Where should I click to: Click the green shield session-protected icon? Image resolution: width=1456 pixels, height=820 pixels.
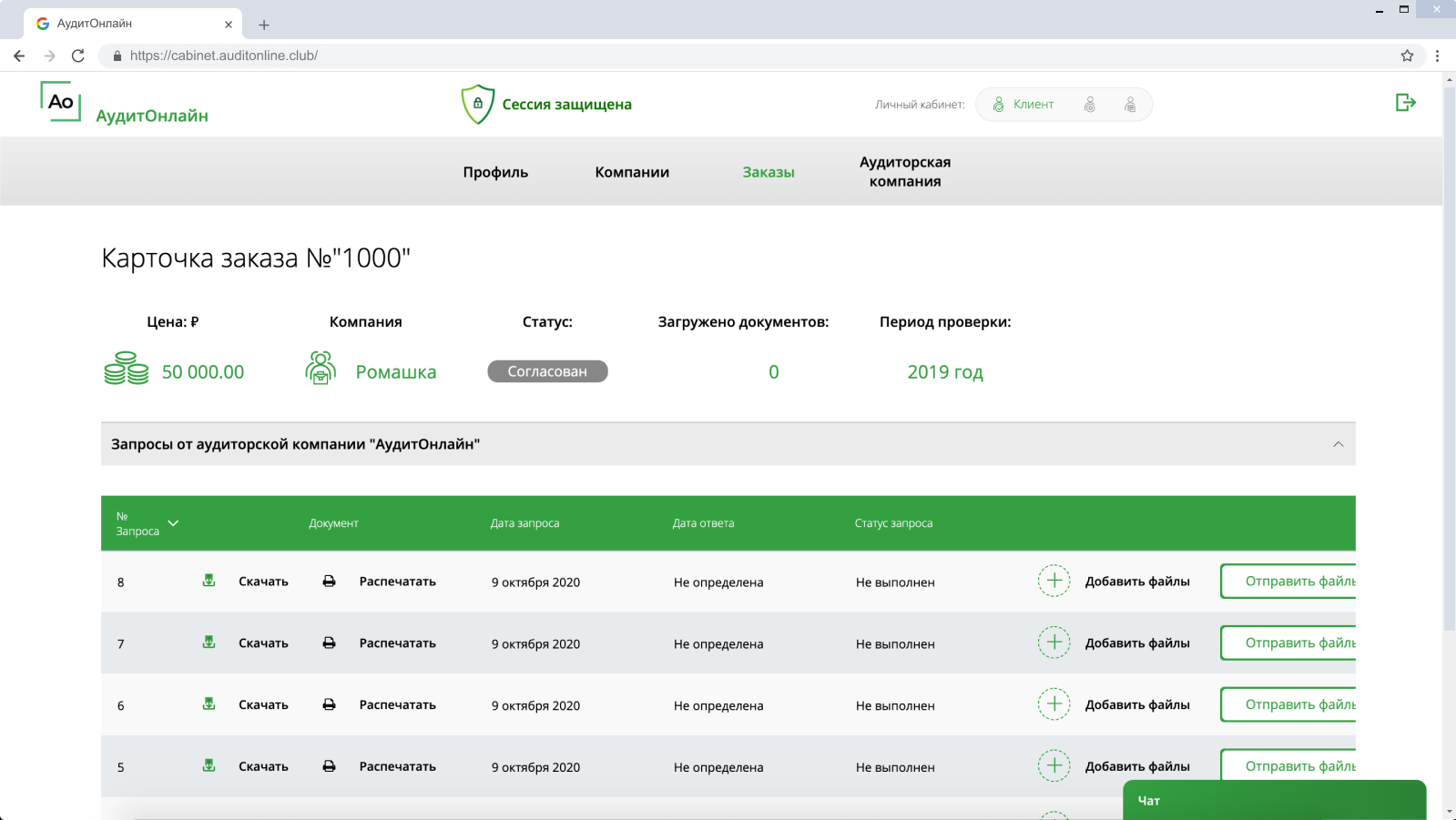(477, 104)
